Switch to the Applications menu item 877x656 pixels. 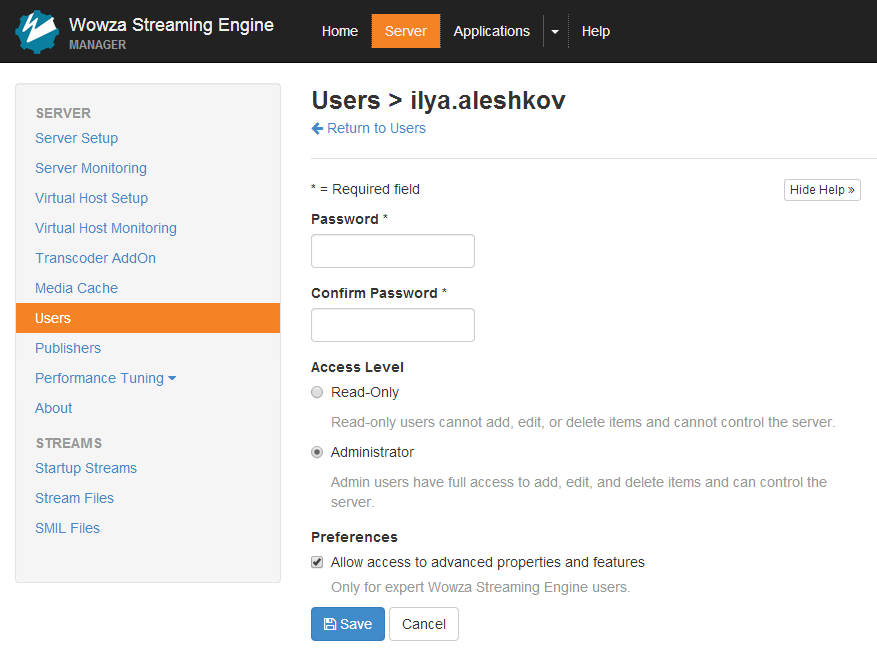[x=491, y=31]
